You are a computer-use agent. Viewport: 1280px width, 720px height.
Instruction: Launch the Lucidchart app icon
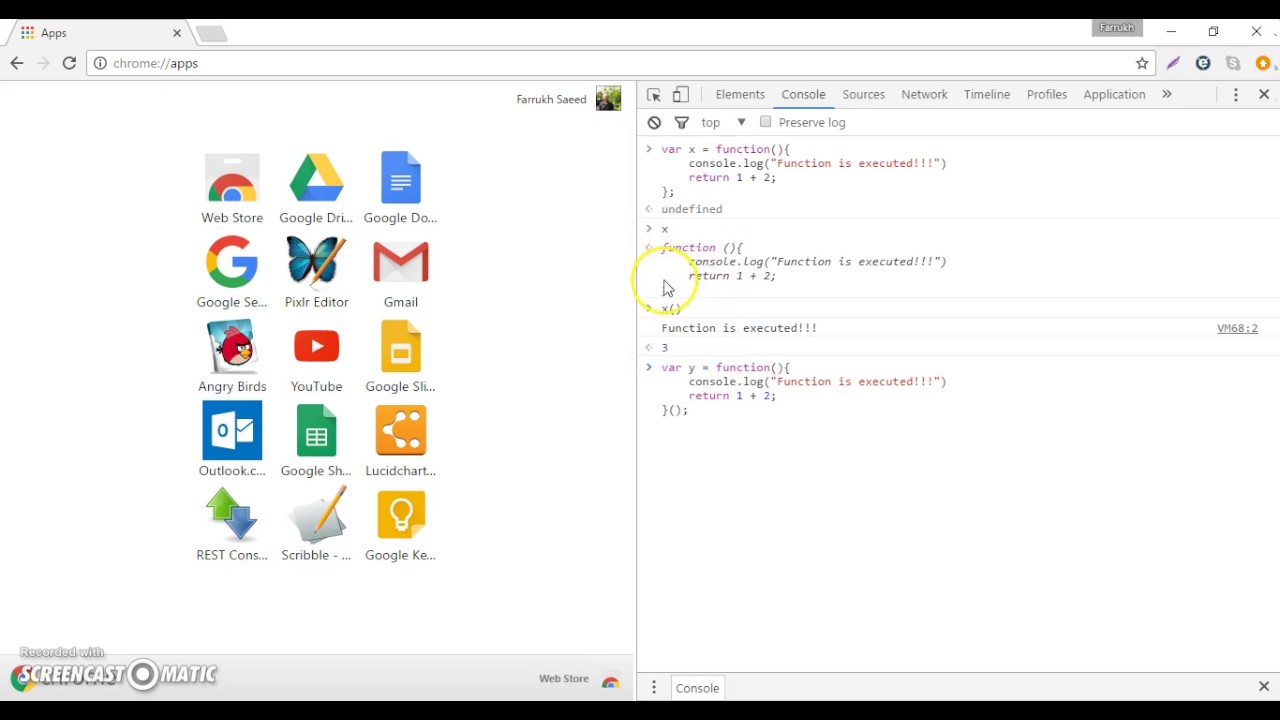(400, 431)
